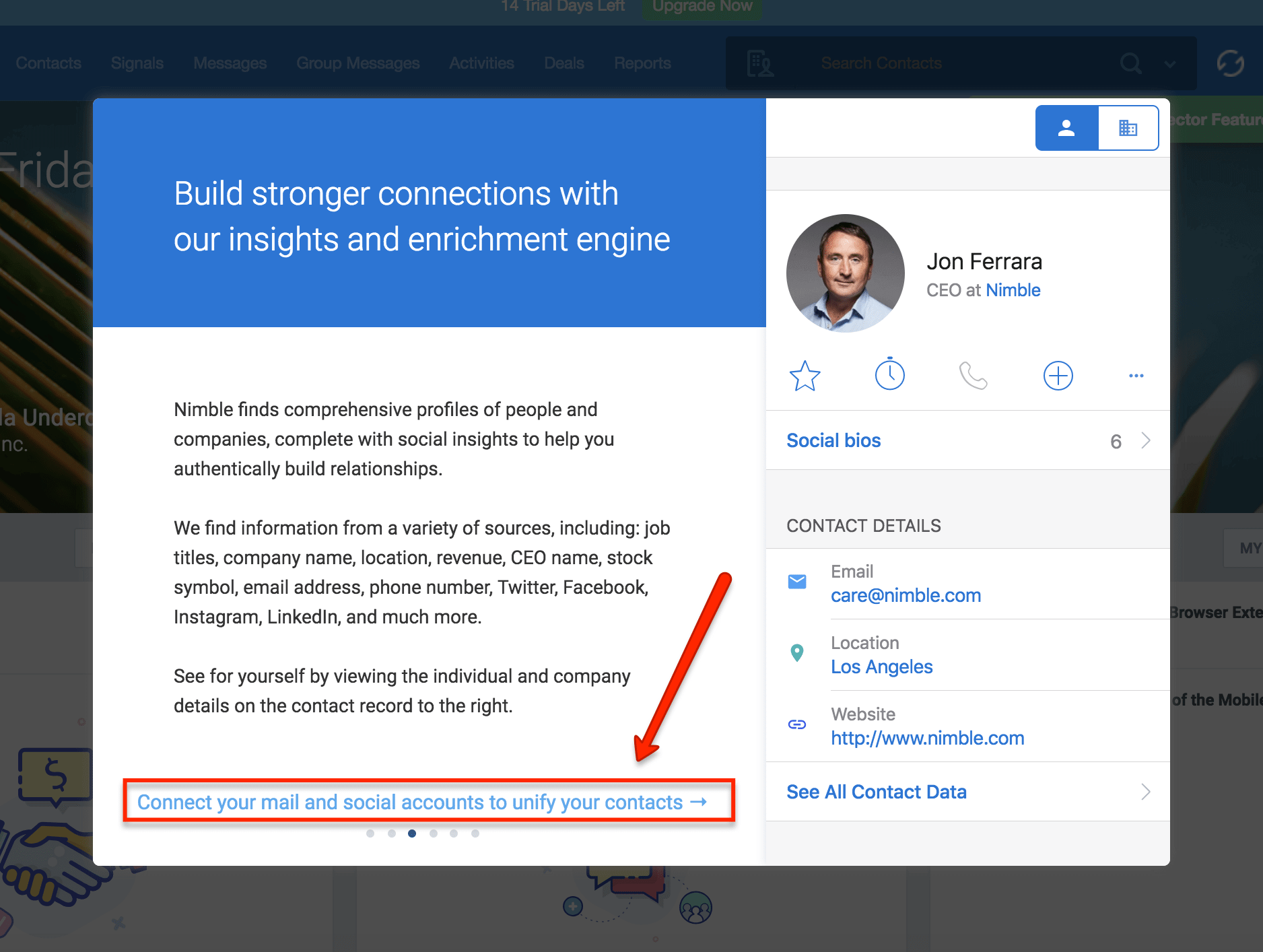The height and width of the screenshot is (952, 1263).
Task: Click the phone call icon
Action: coord(973,376)
